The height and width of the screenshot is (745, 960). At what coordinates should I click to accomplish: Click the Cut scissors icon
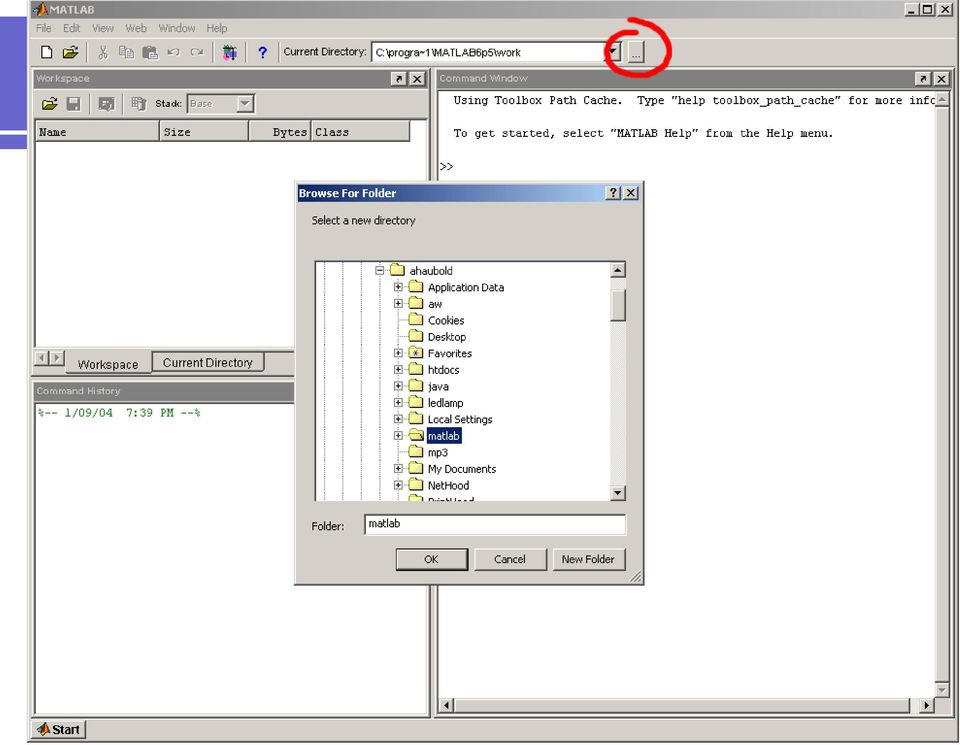[103, 53]
